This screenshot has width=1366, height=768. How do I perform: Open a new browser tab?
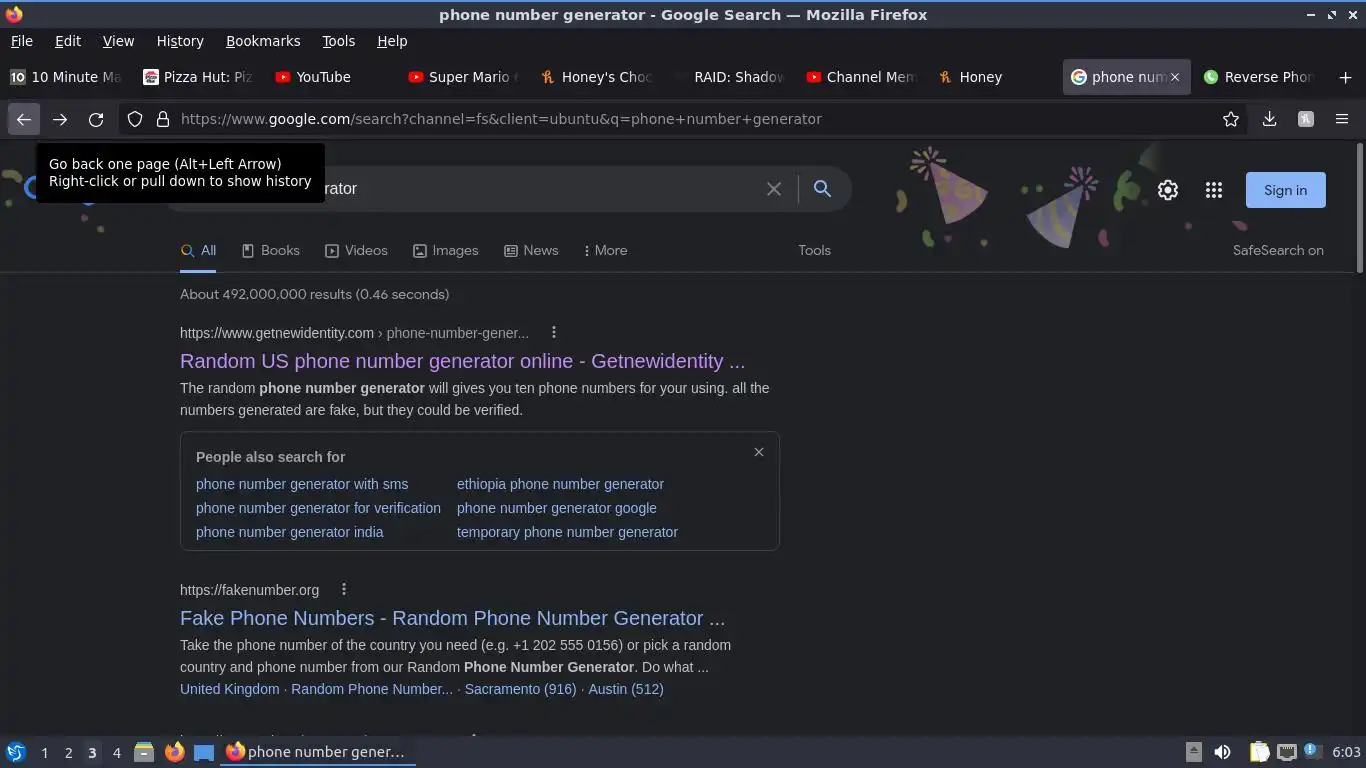pyautogui.click(x=1345, y=77)
